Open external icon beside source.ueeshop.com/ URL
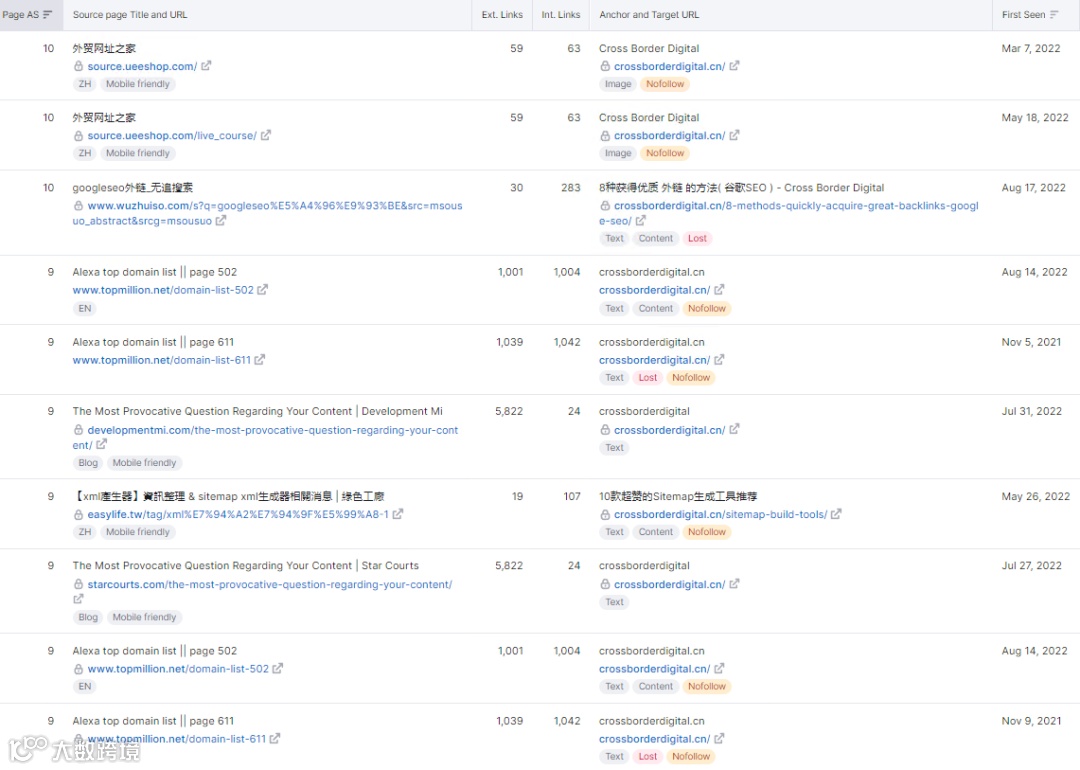The height and width of the screenshot is (770, 1080). coord(206,66)
